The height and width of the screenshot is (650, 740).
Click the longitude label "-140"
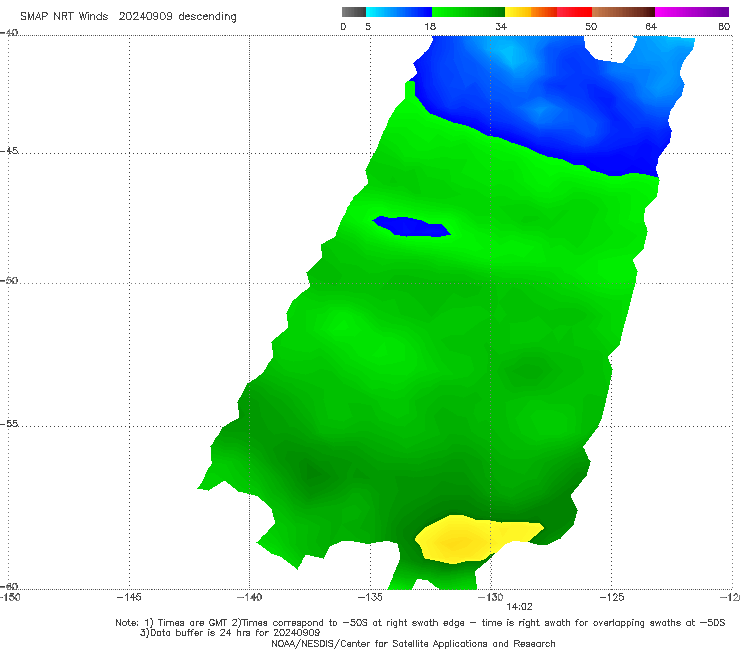pyautogui.click(x=249, y=597)
